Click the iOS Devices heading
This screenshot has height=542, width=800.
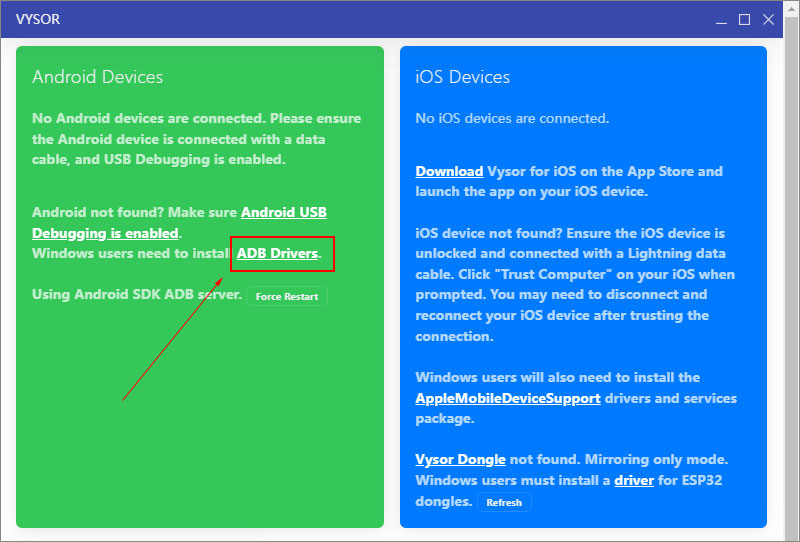462,77
